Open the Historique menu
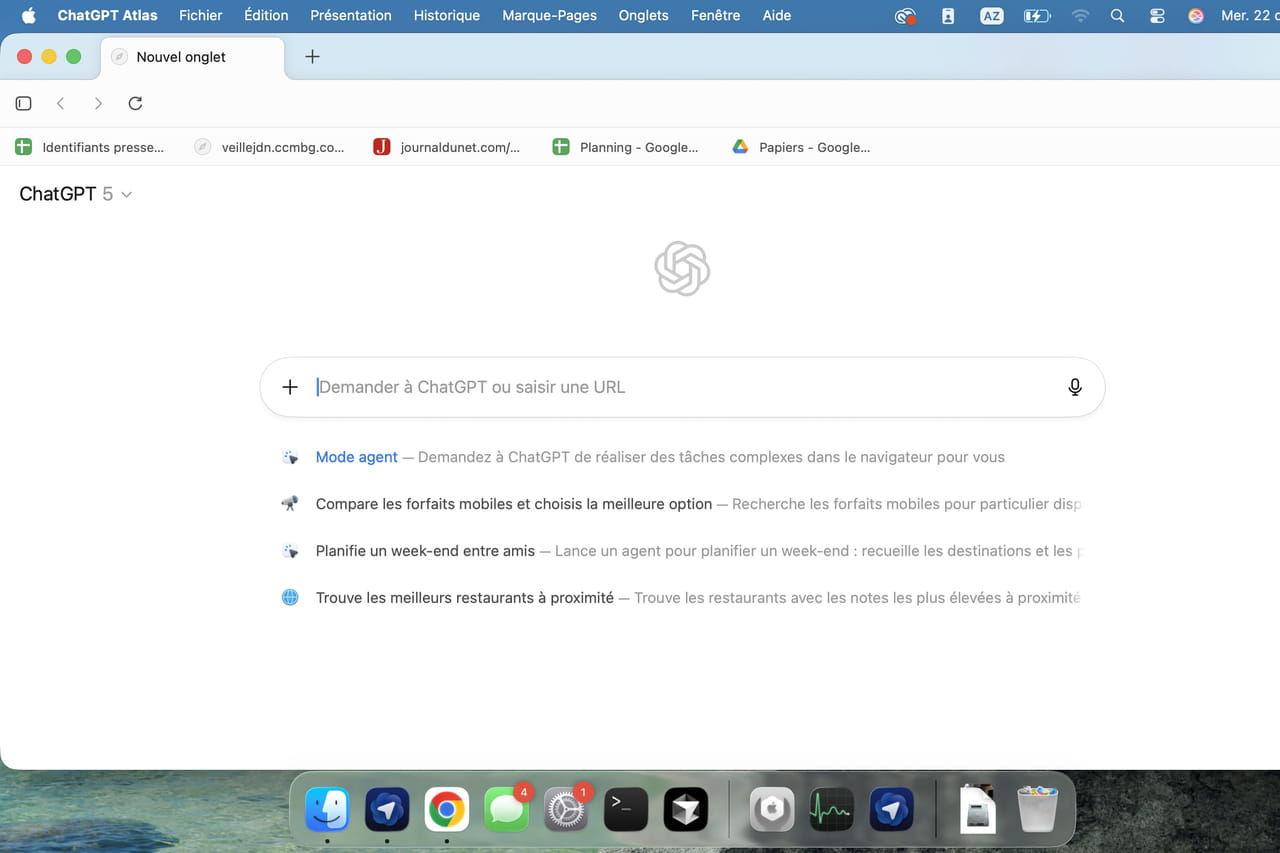The image size is (1280, 853). tap(446, 15)
